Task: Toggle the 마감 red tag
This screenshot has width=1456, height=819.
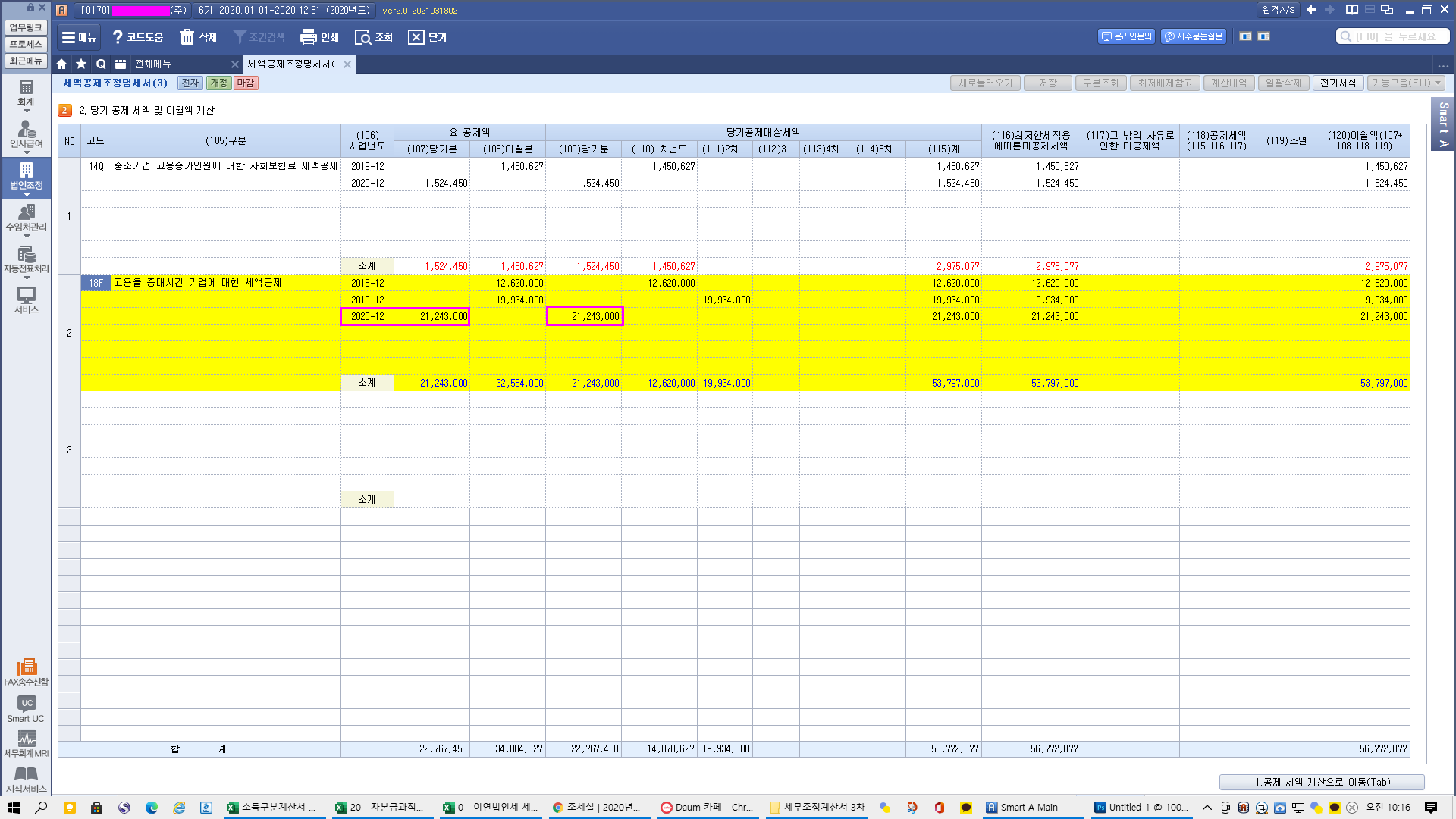Action: 246,83
